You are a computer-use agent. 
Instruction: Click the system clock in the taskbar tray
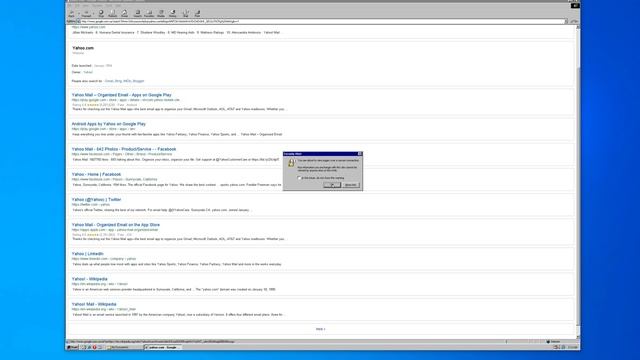[x=572, y=347]
